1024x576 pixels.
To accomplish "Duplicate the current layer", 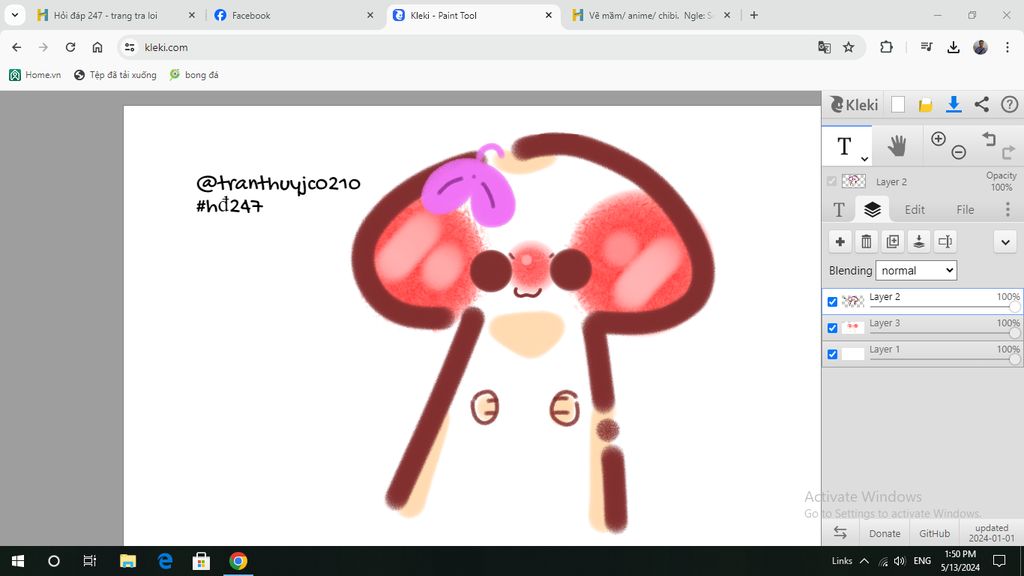I will 893,242.
